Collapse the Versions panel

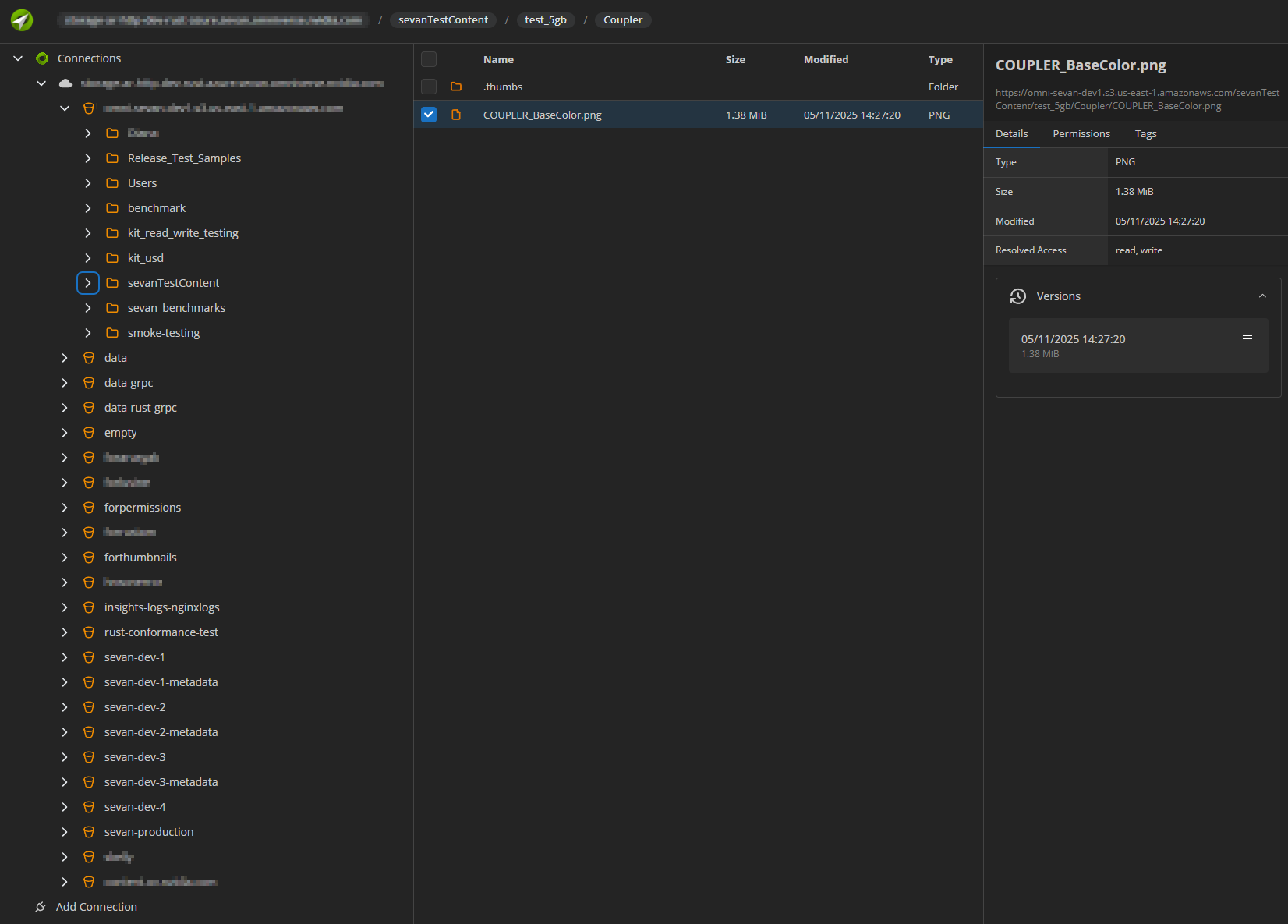(1262, 296)
